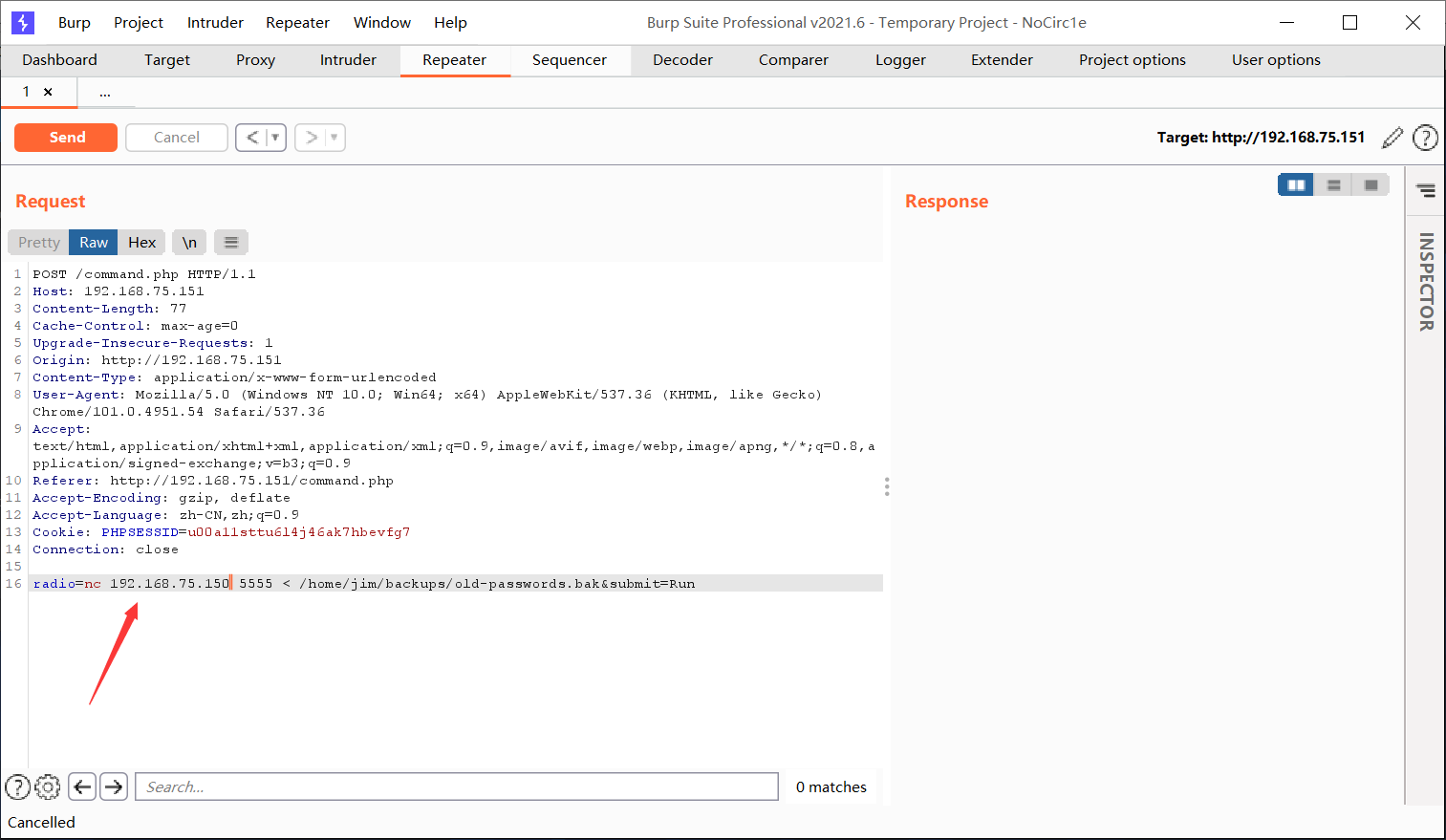Screen dimensions: 1446x840
Task: Click the Content-Type header line
Action: [x=234, y=377]
